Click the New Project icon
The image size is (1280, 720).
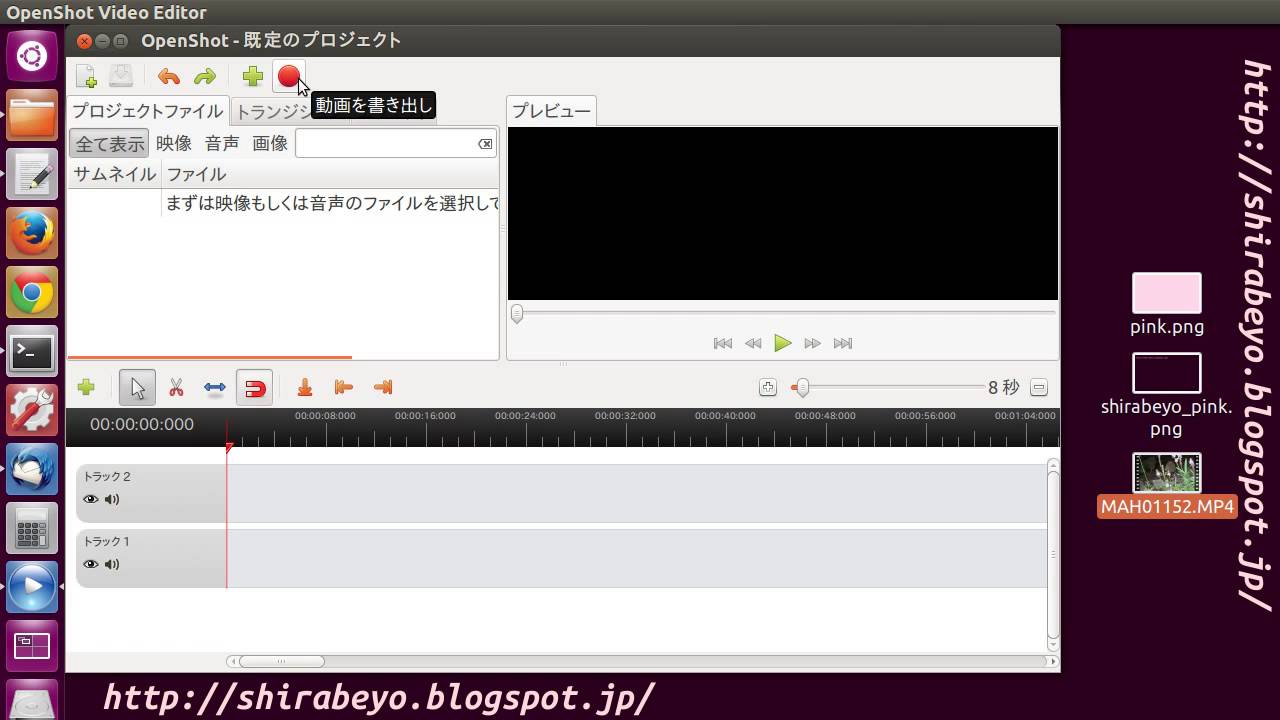point(86,76)
